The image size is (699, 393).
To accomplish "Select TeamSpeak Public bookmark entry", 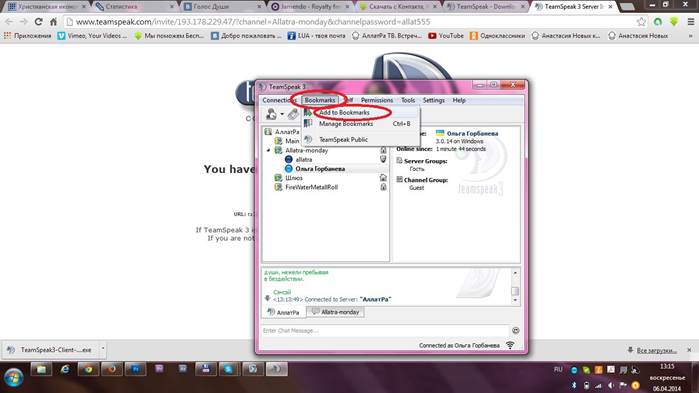I will coord(343,139).
